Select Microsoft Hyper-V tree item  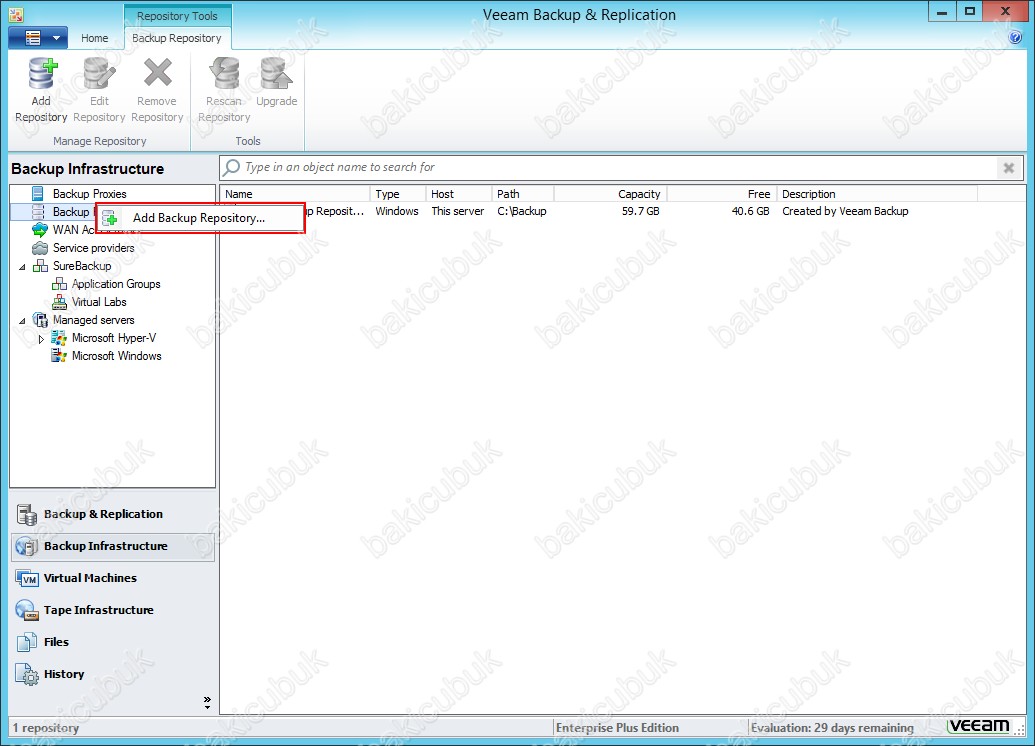[x=114, y=337]
